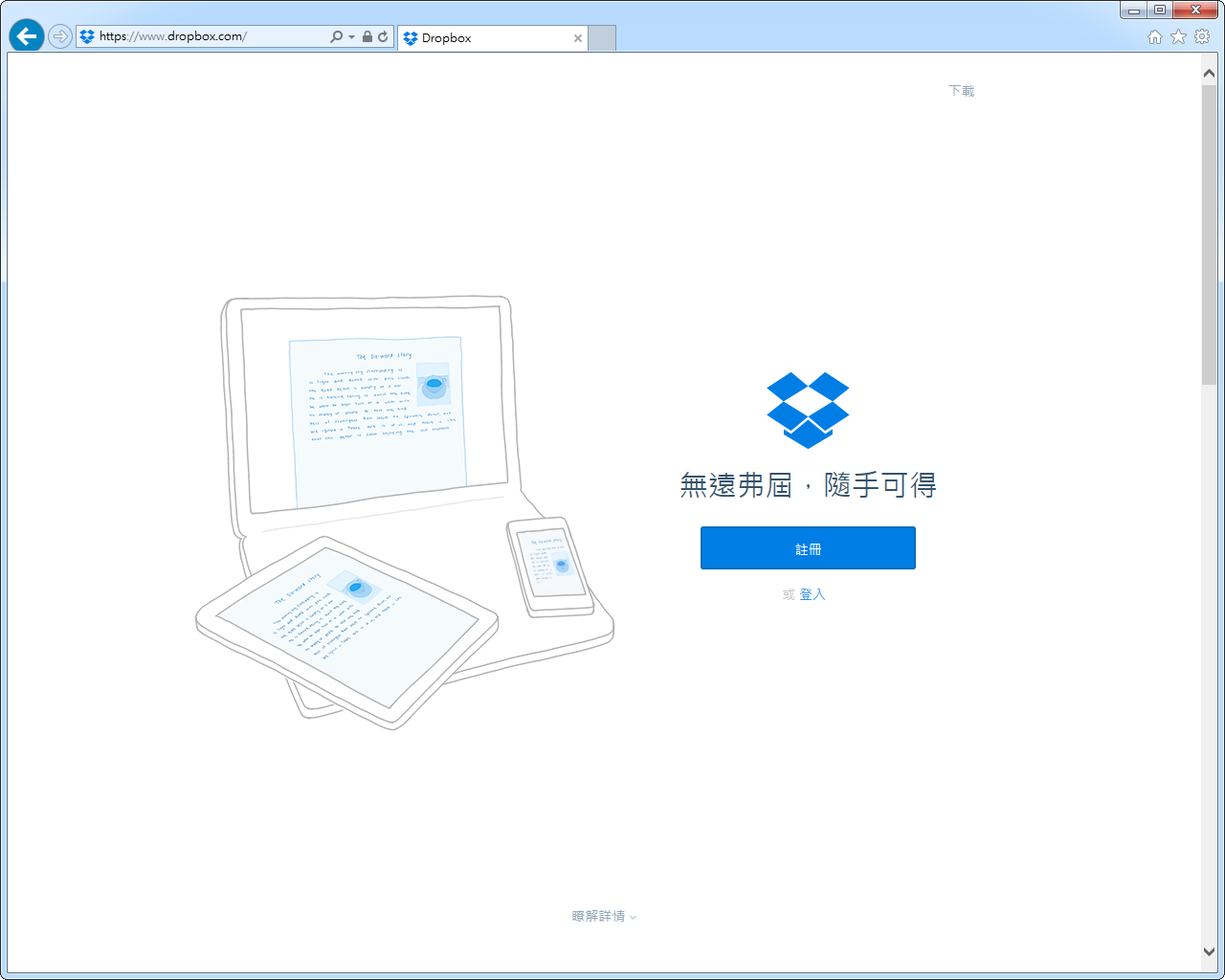Open a new blank tab
Image resolution: width=1225 pixels, height=980 pixels.
(602, 38)
